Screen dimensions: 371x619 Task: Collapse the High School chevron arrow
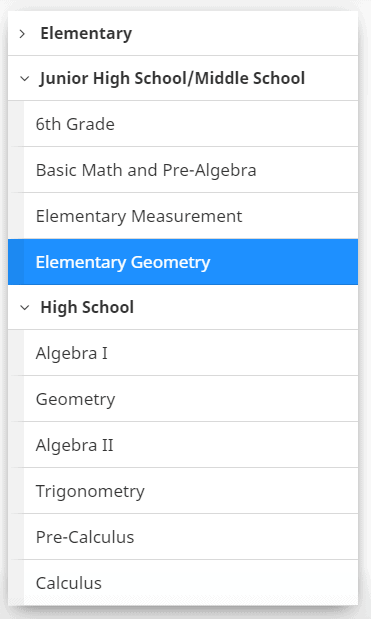point(24,308)
